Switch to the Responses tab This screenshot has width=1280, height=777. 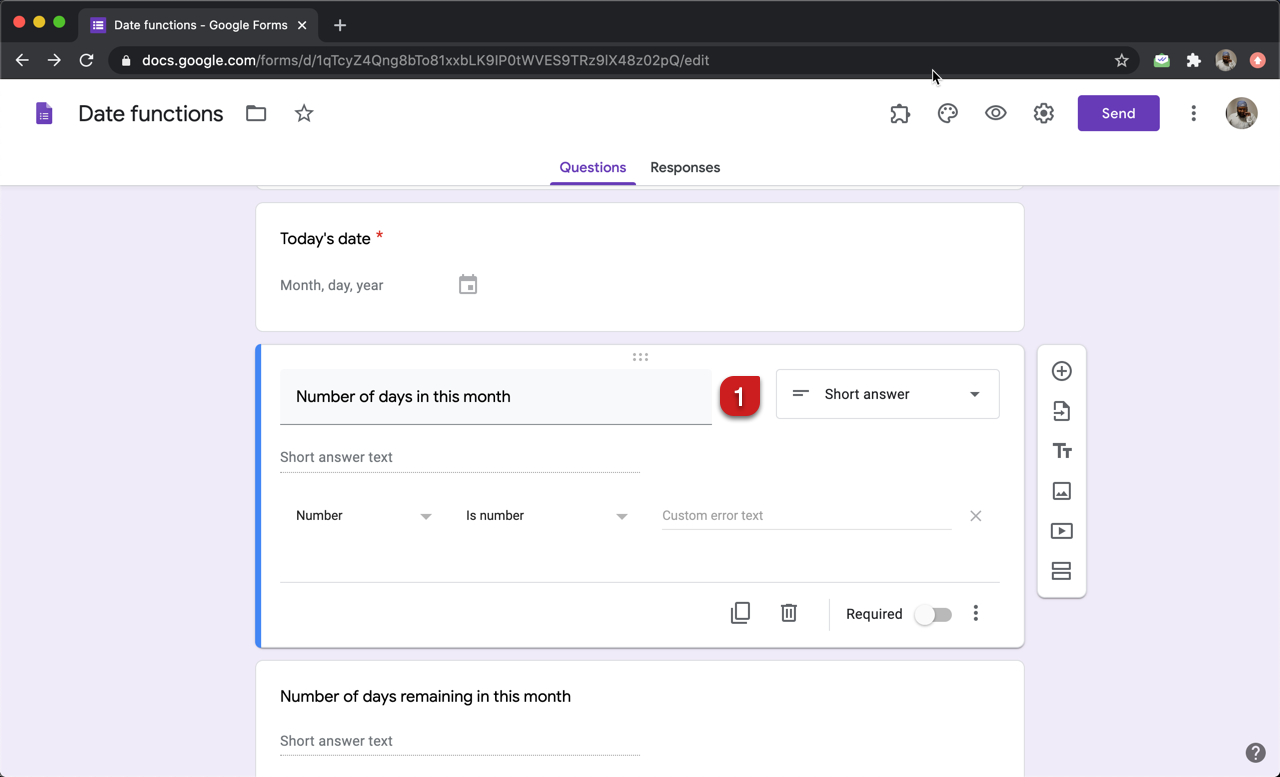(x=684, y=167)
